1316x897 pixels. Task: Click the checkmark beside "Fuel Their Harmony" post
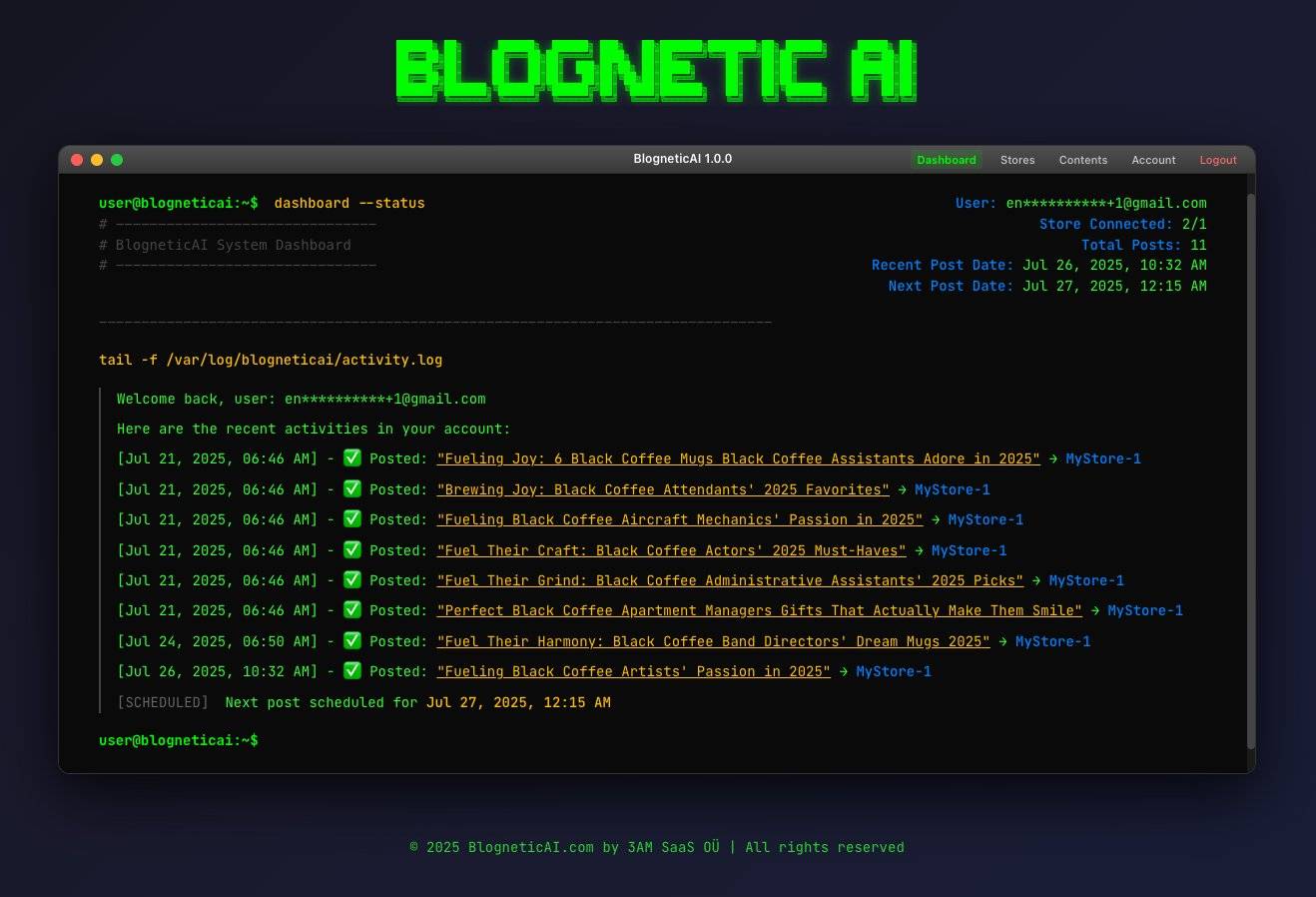(352, 641)
